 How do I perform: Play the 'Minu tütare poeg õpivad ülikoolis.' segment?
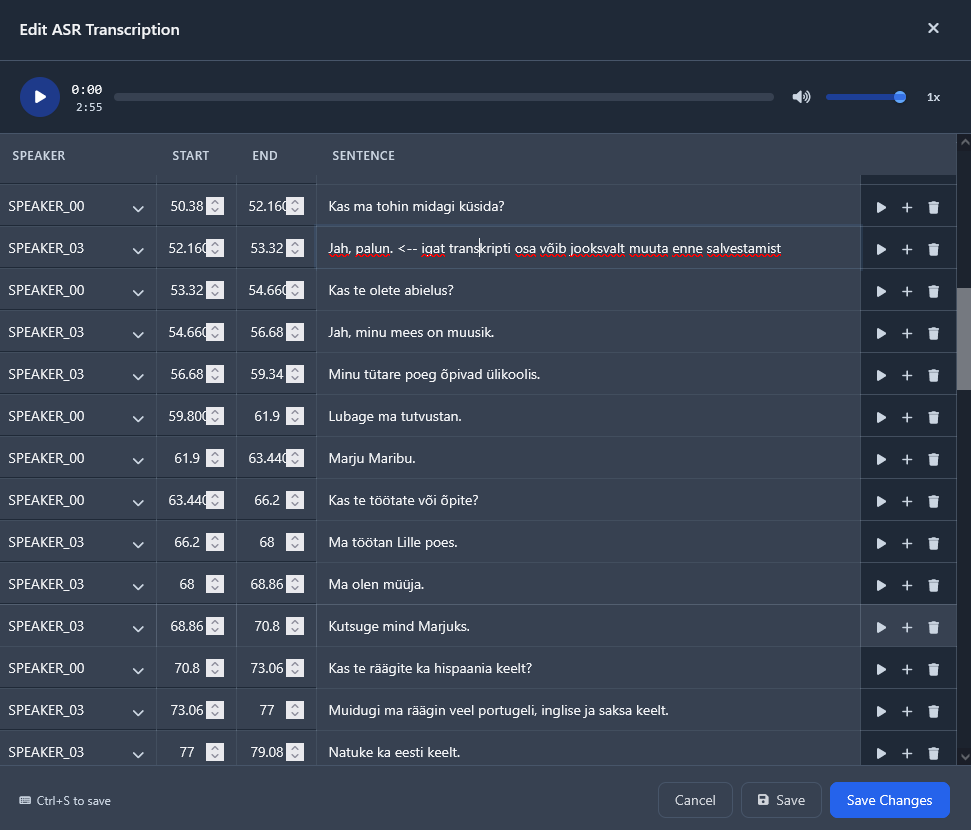click(x=881, y=375)
